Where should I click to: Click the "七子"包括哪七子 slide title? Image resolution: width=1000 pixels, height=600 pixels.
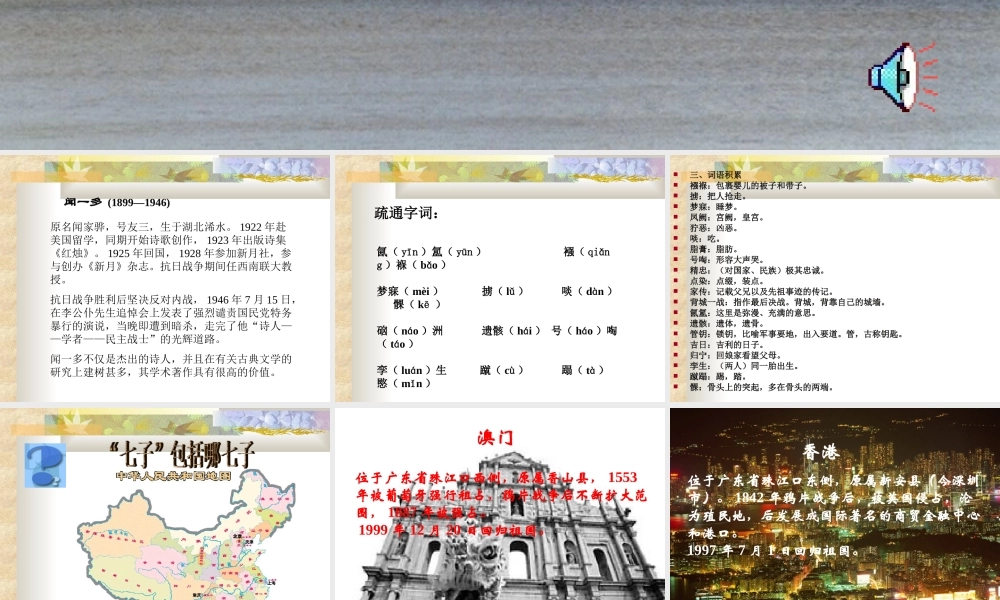[183, 451]
